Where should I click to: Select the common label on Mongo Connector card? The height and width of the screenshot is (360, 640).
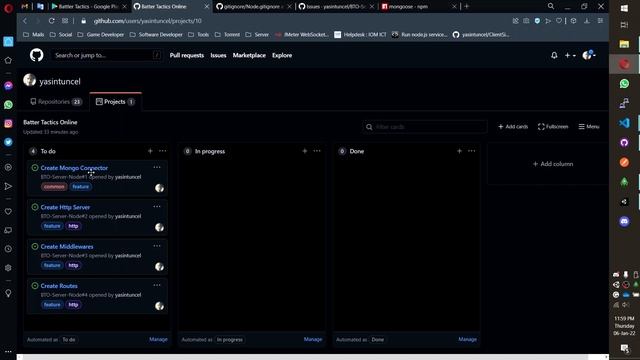click(x=54, y=187)
